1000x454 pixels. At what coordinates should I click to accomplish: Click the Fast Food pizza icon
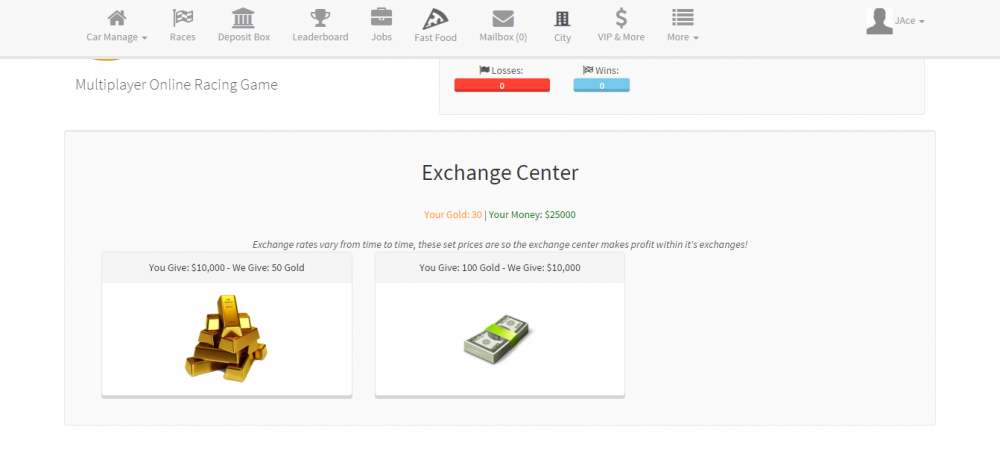coord(435,19)
